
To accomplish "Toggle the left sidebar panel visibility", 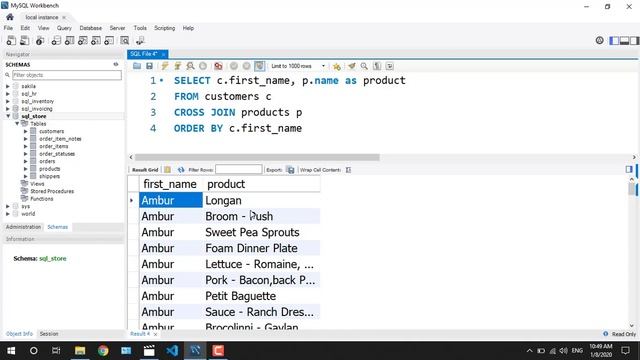I will point(614,40).
